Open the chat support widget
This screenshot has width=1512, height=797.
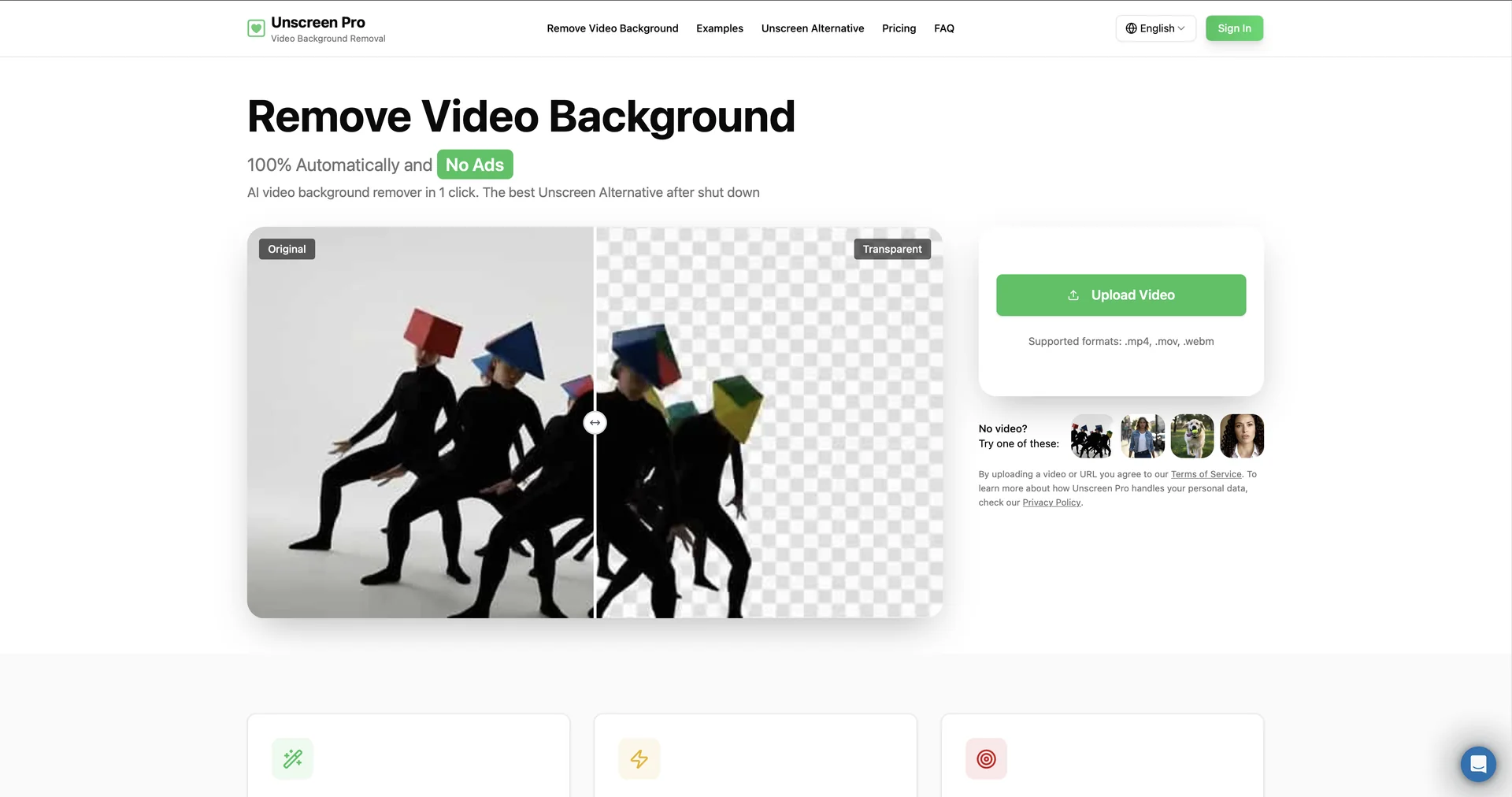tap(1478, 764)
